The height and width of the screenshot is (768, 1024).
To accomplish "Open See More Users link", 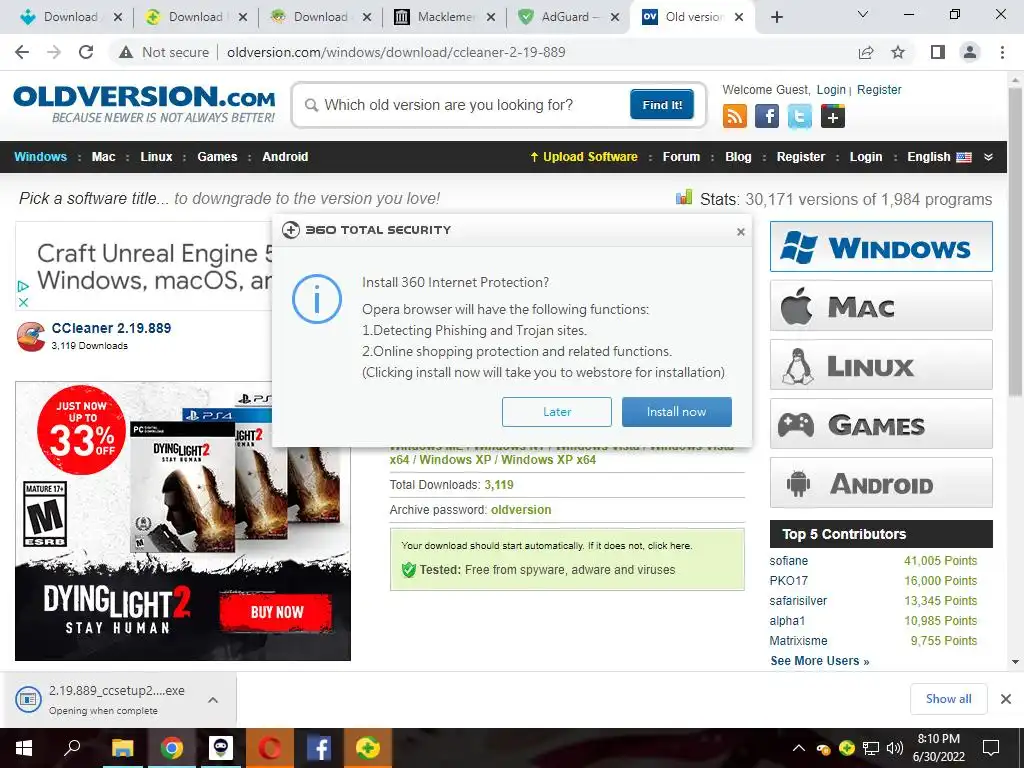I will pyautogui.click(x=820, y=661).
